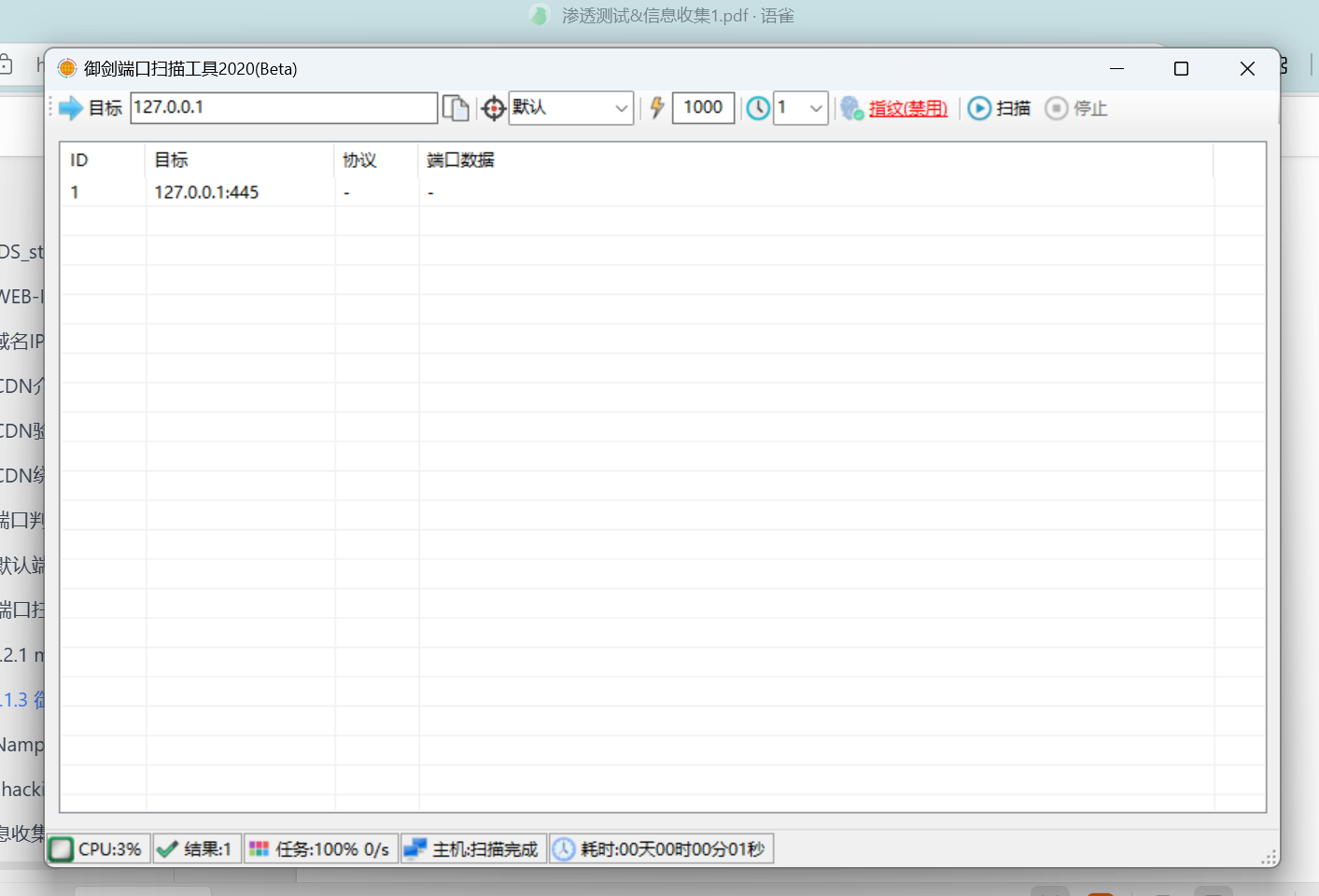Viewport: 1319px width, 896px height.
Task: Click the 指纹(禁用) fingerprint link
Action: click(908, 108)
